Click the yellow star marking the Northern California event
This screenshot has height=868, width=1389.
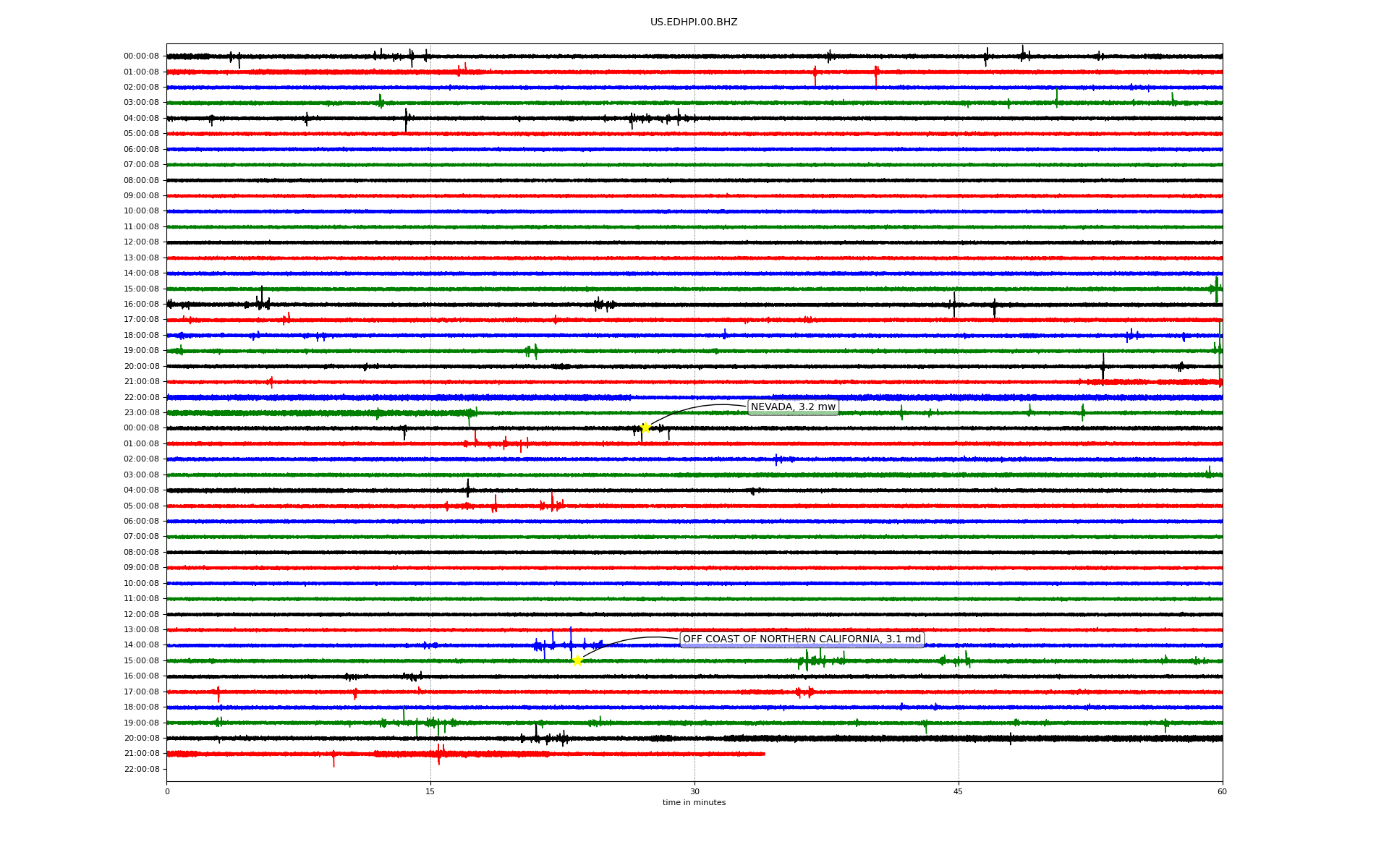point(577,660)
